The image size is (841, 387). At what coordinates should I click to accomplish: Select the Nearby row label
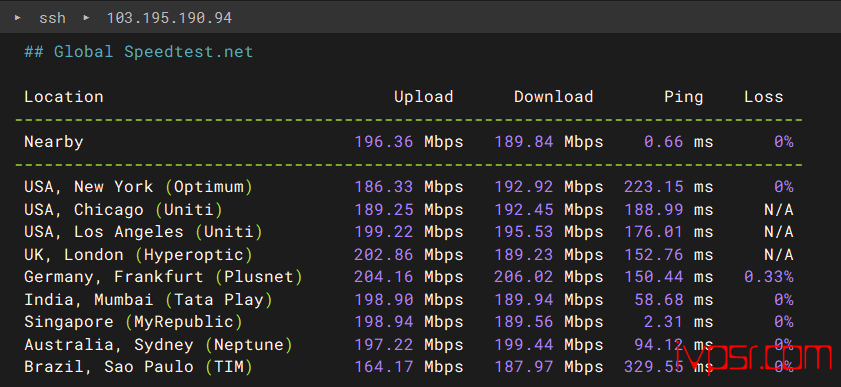[x=54, y=142]
